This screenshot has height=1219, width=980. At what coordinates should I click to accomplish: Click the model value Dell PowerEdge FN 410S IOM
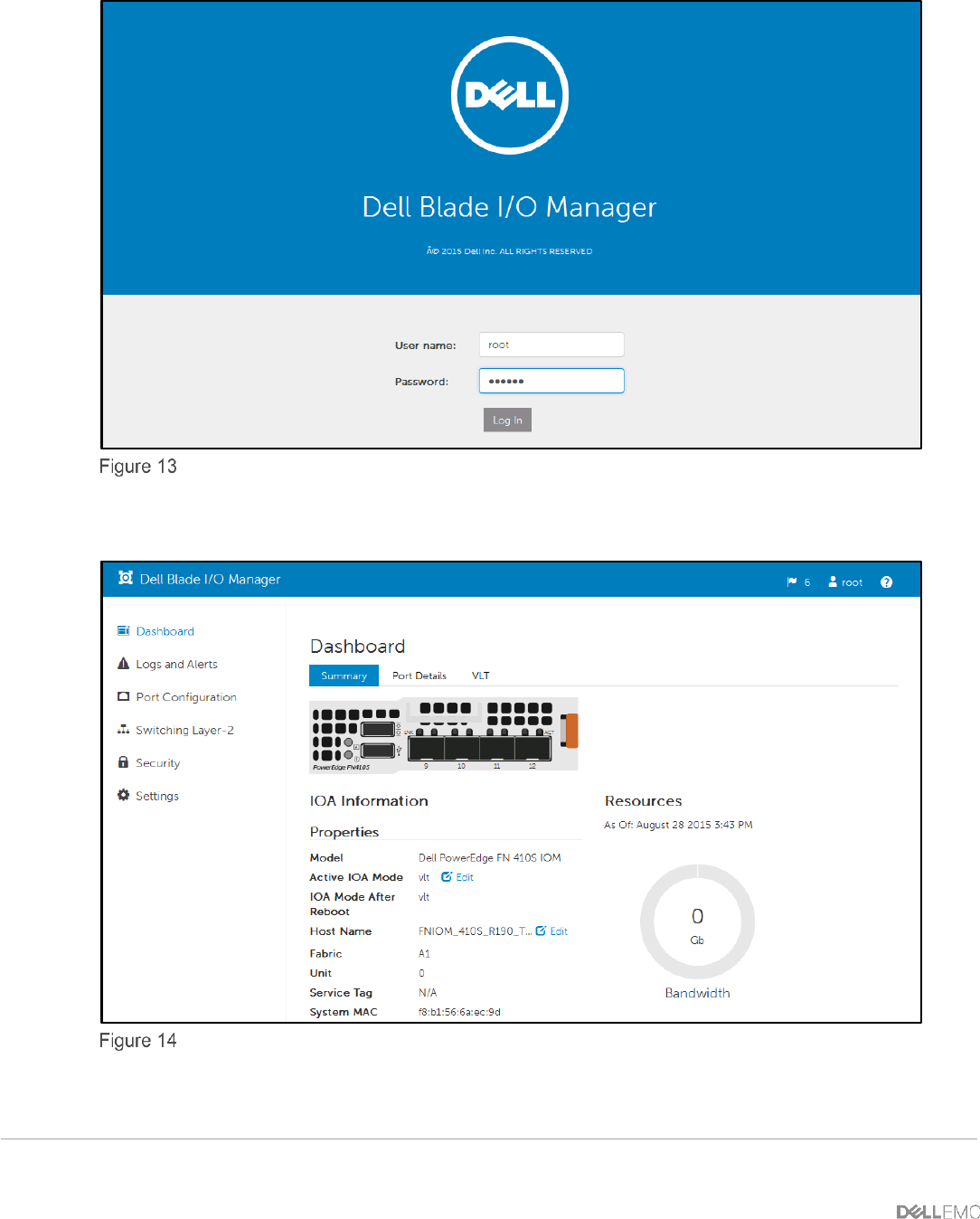pyautogui.click(x=490, y=857)
